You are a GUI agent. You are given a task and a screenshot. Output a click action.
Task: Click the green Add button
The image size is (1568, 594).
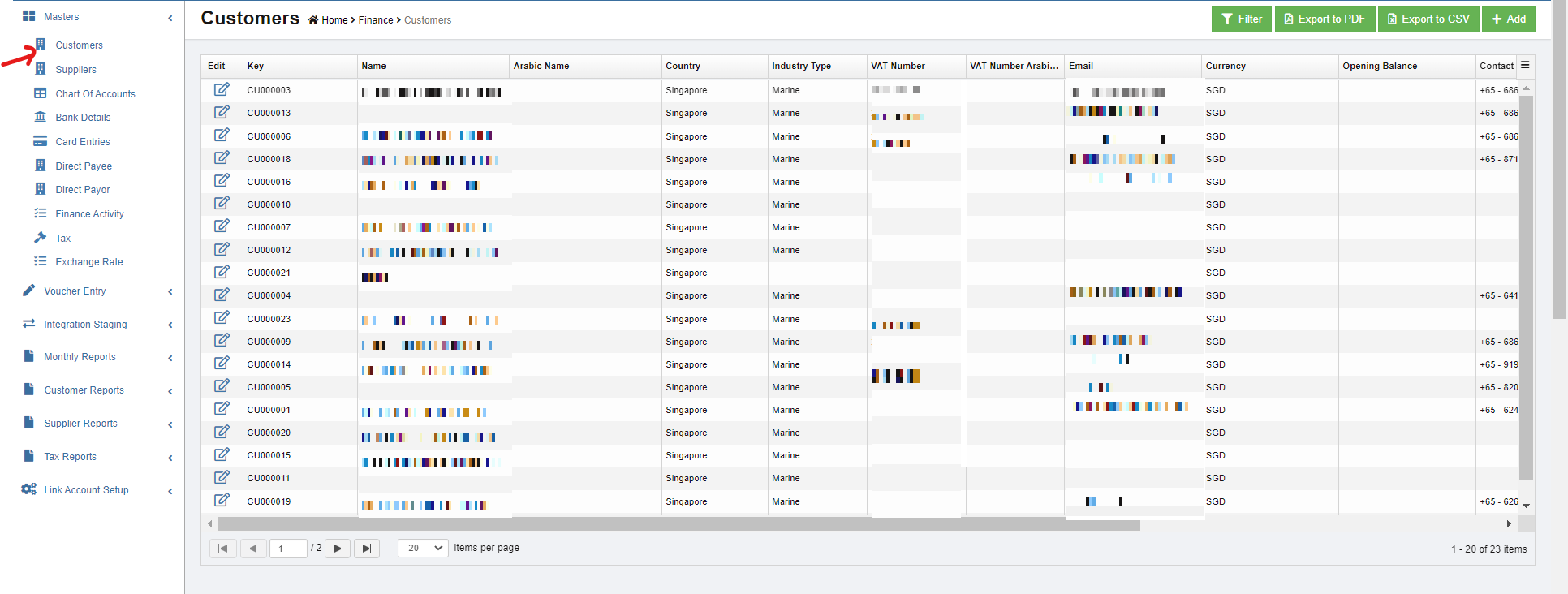[x=1508, y=19]
